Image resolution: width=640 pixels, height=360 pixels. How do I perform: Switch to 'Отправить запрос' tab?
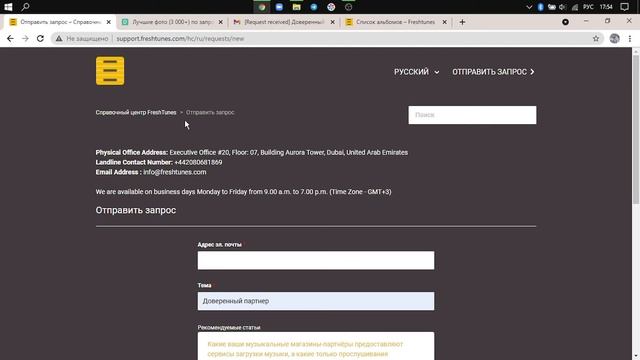point(60,22)
